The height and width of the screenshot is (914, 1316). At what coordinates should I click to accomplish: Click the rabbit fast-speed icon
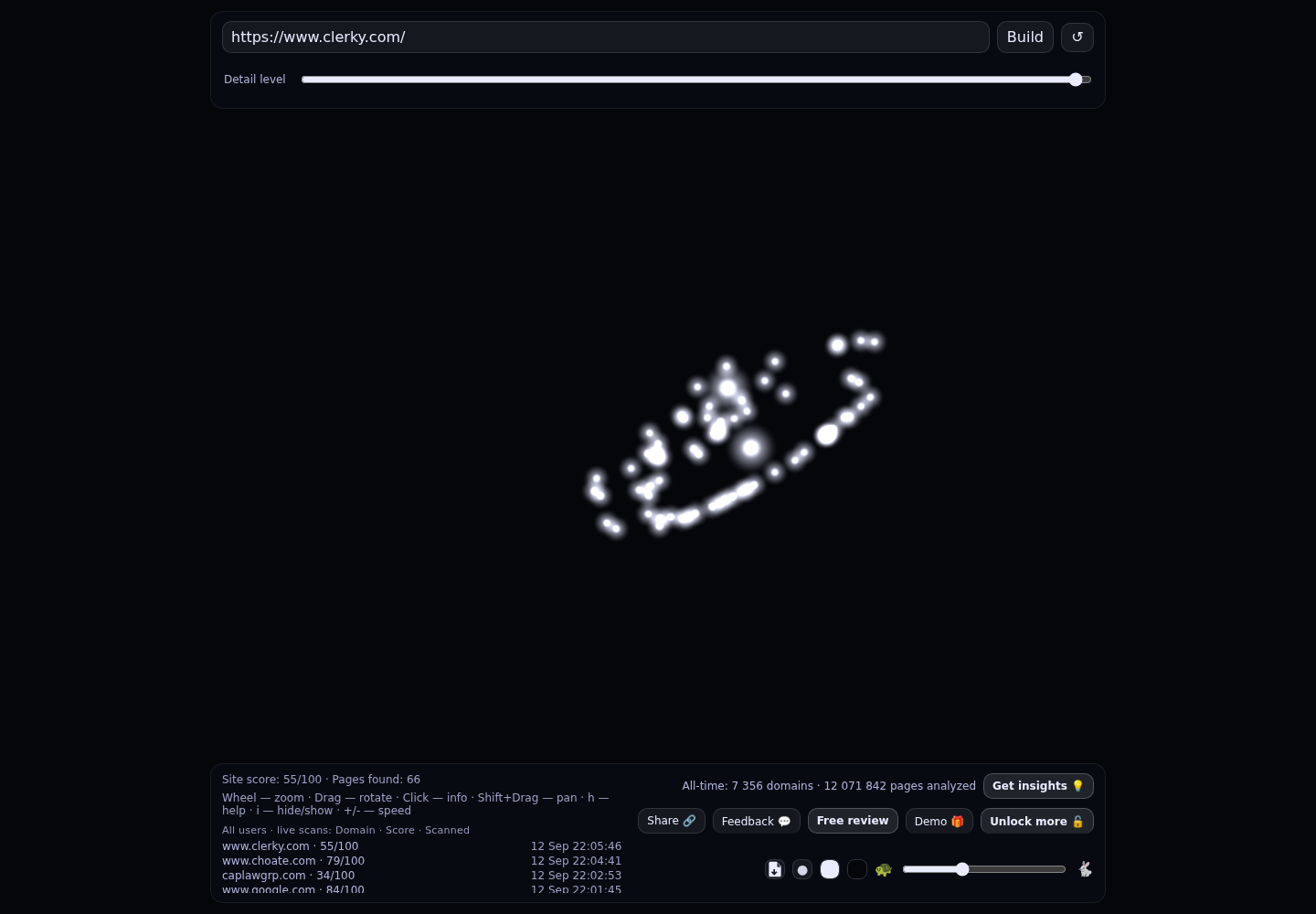(1085, 869)
